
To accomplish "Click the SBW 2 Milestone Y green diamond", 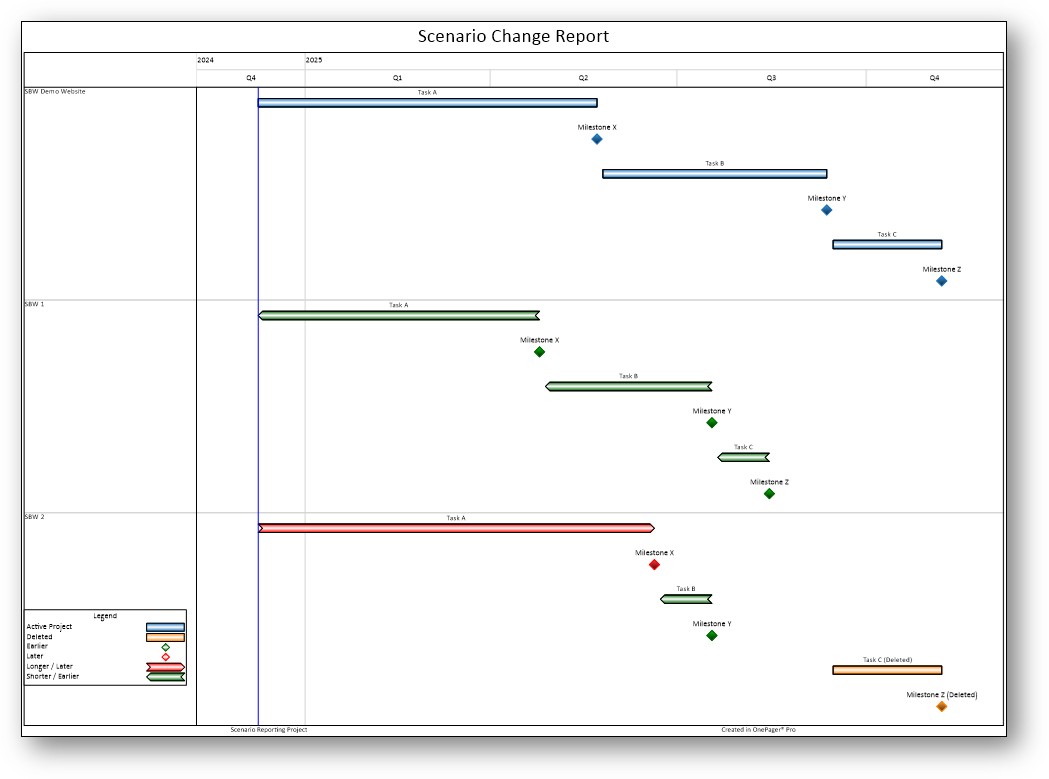I will (712, 636).
